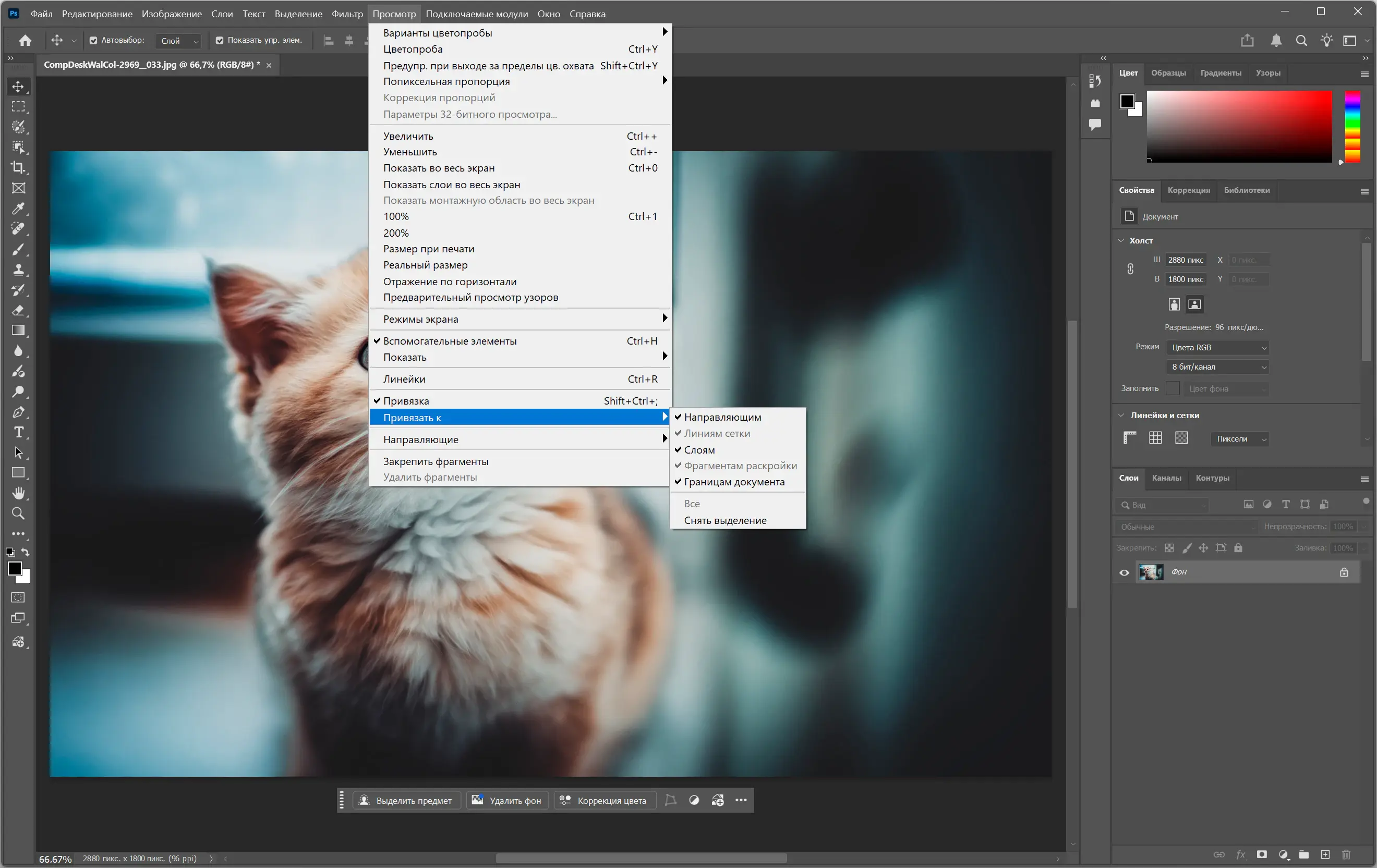
Task: Select the Zoom tool magnifier
Action: coord(18,514)
